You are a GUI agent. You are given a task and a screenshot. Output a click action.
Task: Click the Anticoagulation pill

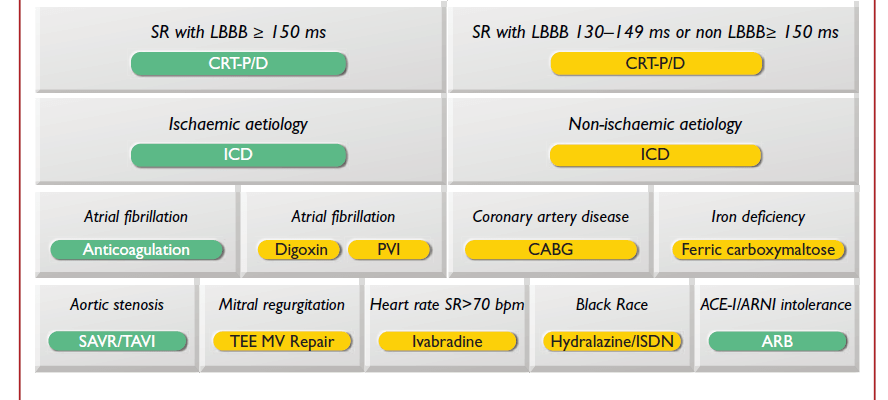pos(136,250)
